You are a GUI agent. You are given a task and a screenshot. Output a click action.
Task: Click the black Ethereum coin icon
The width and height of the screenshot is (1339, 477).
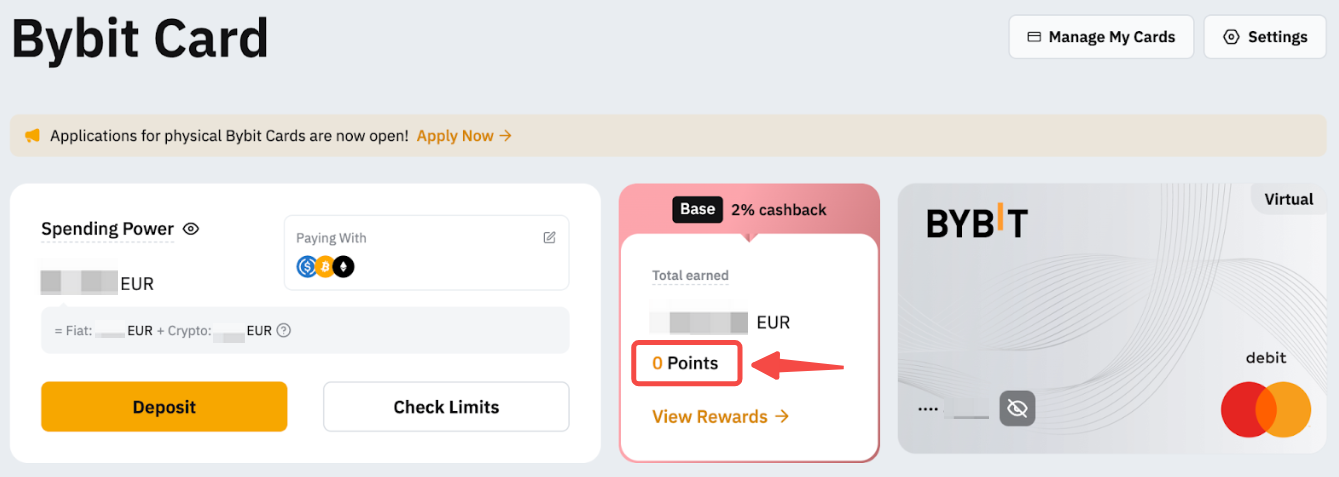pyautogui.click(x=344, y=267)
